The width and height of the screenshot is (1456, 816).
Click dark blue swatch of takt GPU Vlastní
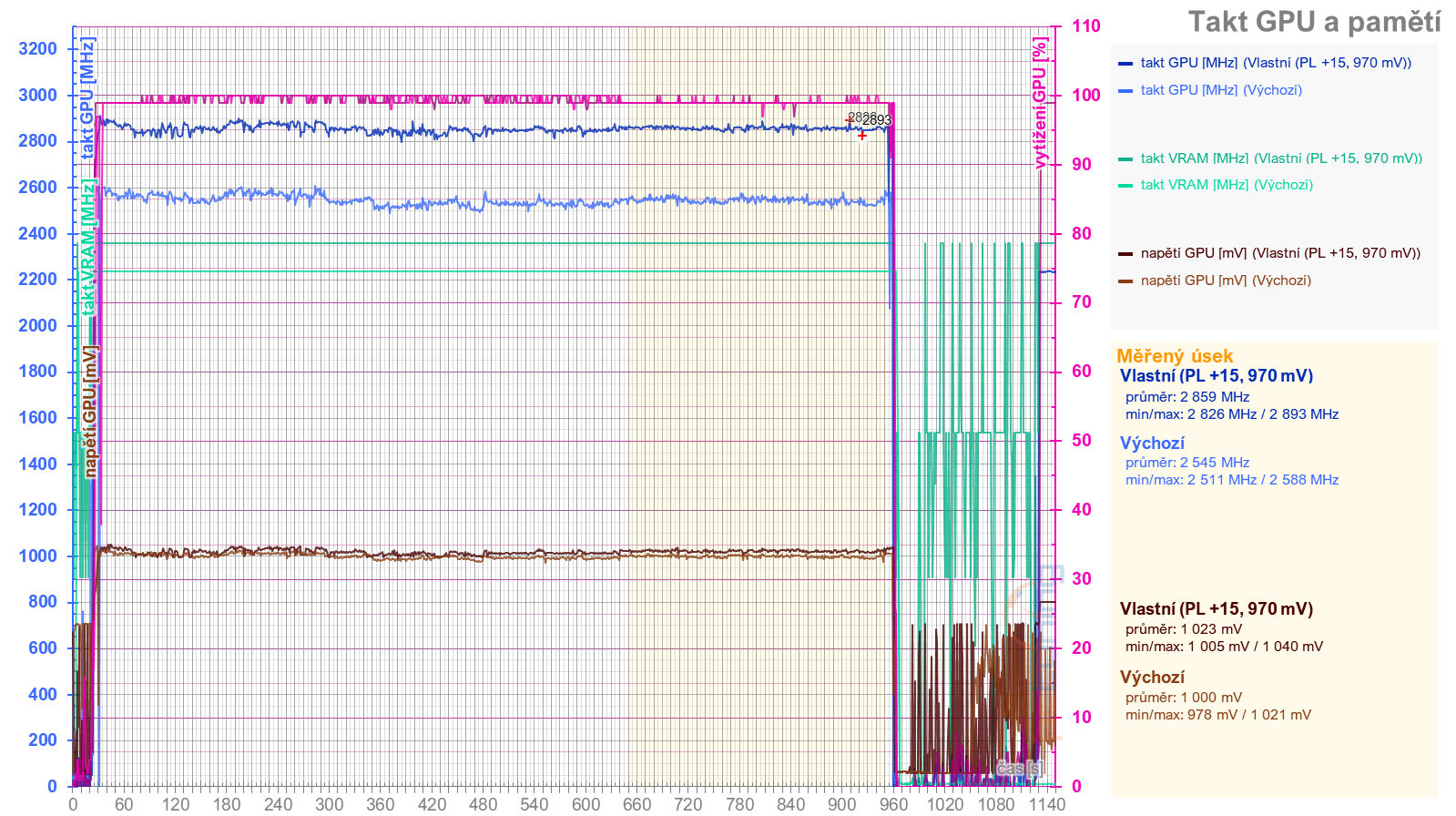click(x=1125, y=64)
